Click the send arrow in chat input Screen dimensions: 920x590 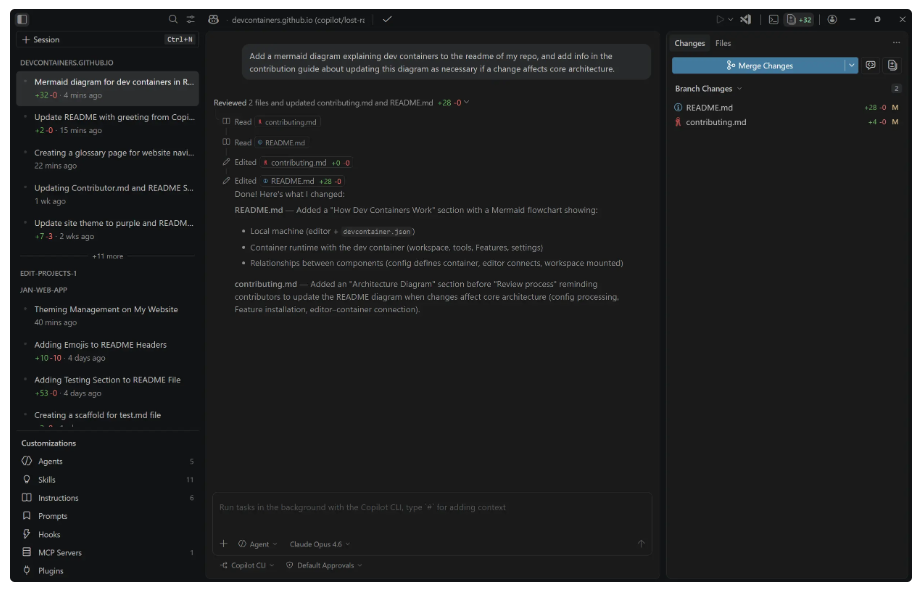tap(641, 544)
